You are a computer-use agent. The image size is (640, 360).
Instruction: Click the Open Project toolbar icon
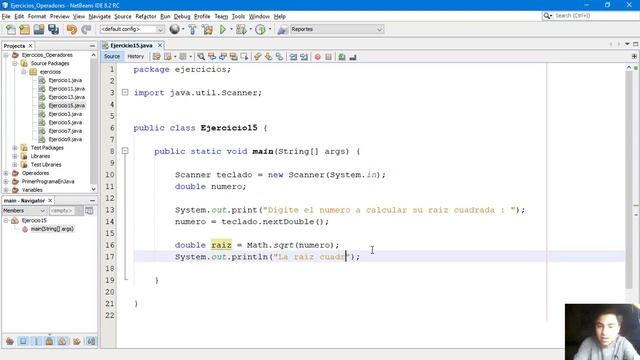pyautogui.click(x=39, y=29)
